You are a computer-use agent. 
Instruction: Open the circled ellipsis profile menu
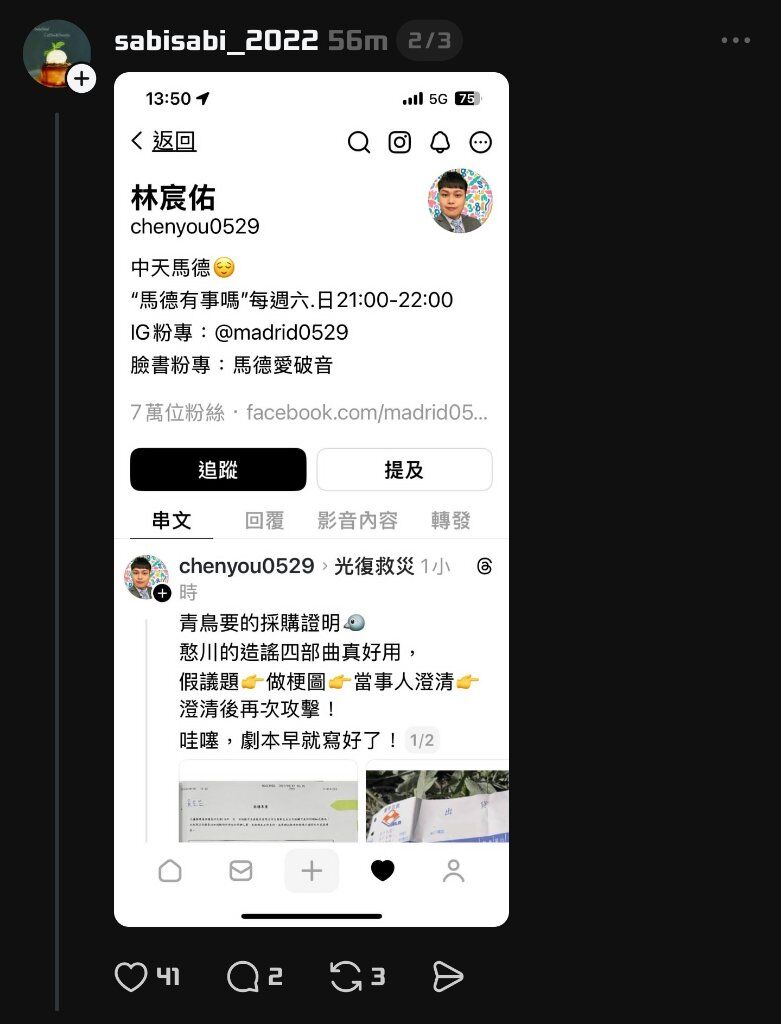pyautogui.click(x=481, y=142)
